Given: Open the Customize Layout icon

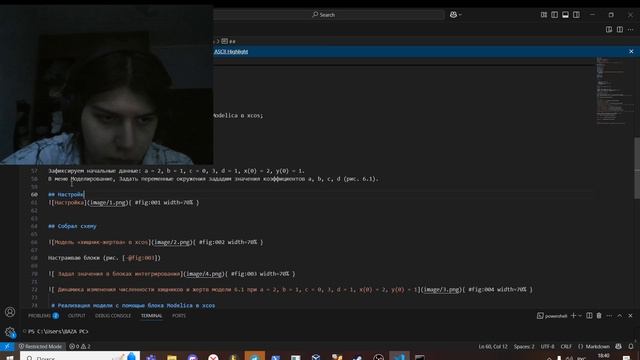Looking at the screenshot, I should [x=544, y=15].
